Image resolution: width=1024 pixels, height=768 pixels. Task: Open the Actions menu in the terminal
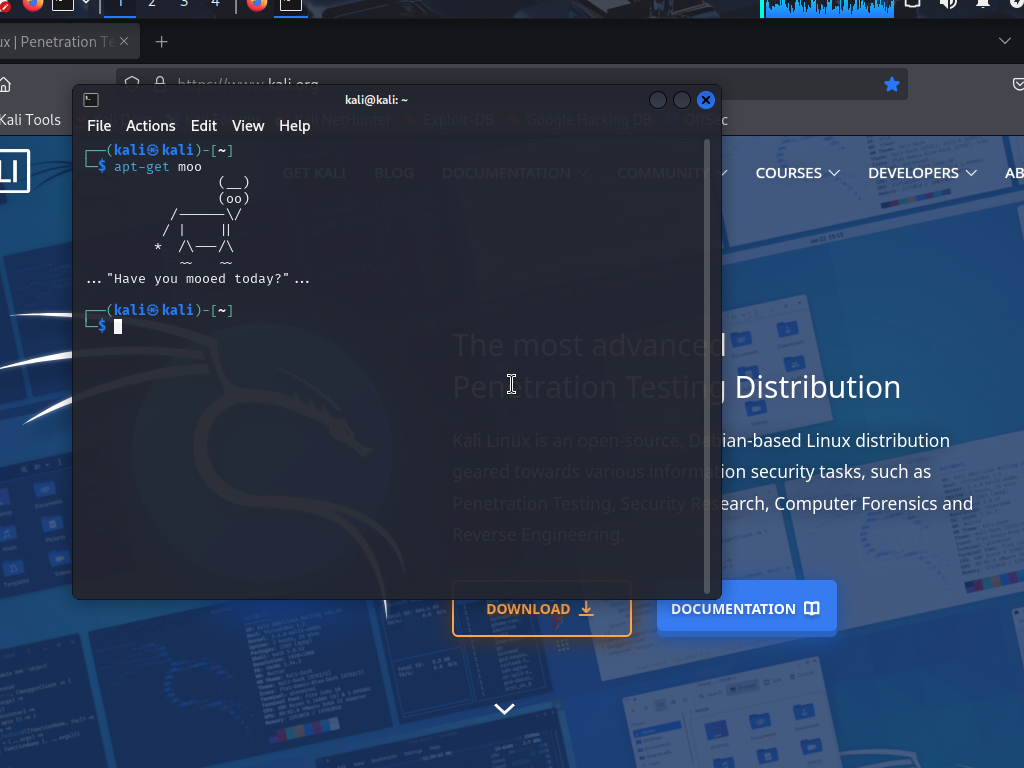point(151,126)
